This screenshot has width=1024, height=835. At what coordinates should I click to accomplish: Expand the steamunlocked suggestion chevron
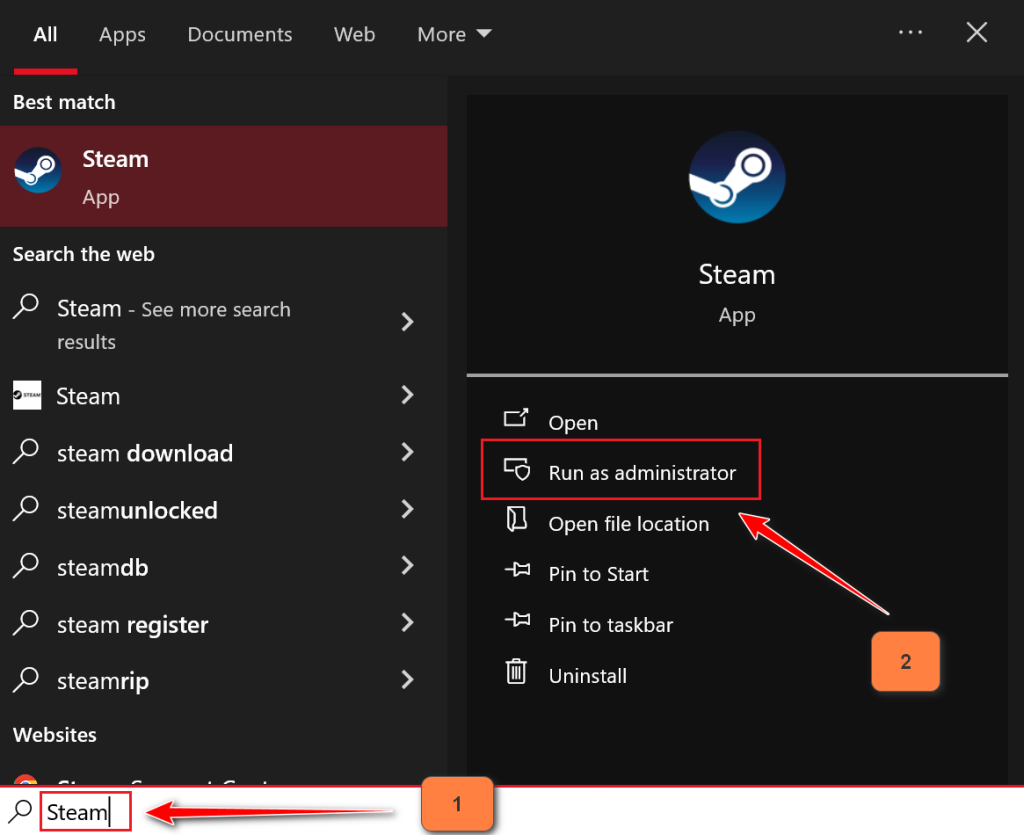[408, 509]
